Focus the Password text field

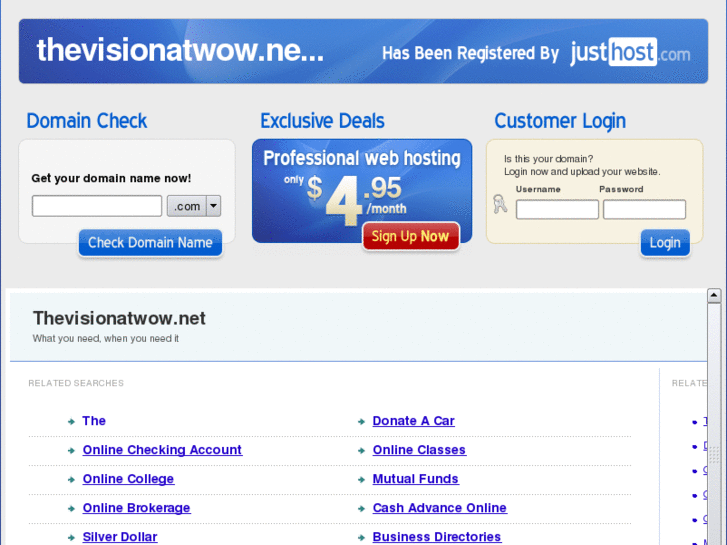[x=644, y=210]
